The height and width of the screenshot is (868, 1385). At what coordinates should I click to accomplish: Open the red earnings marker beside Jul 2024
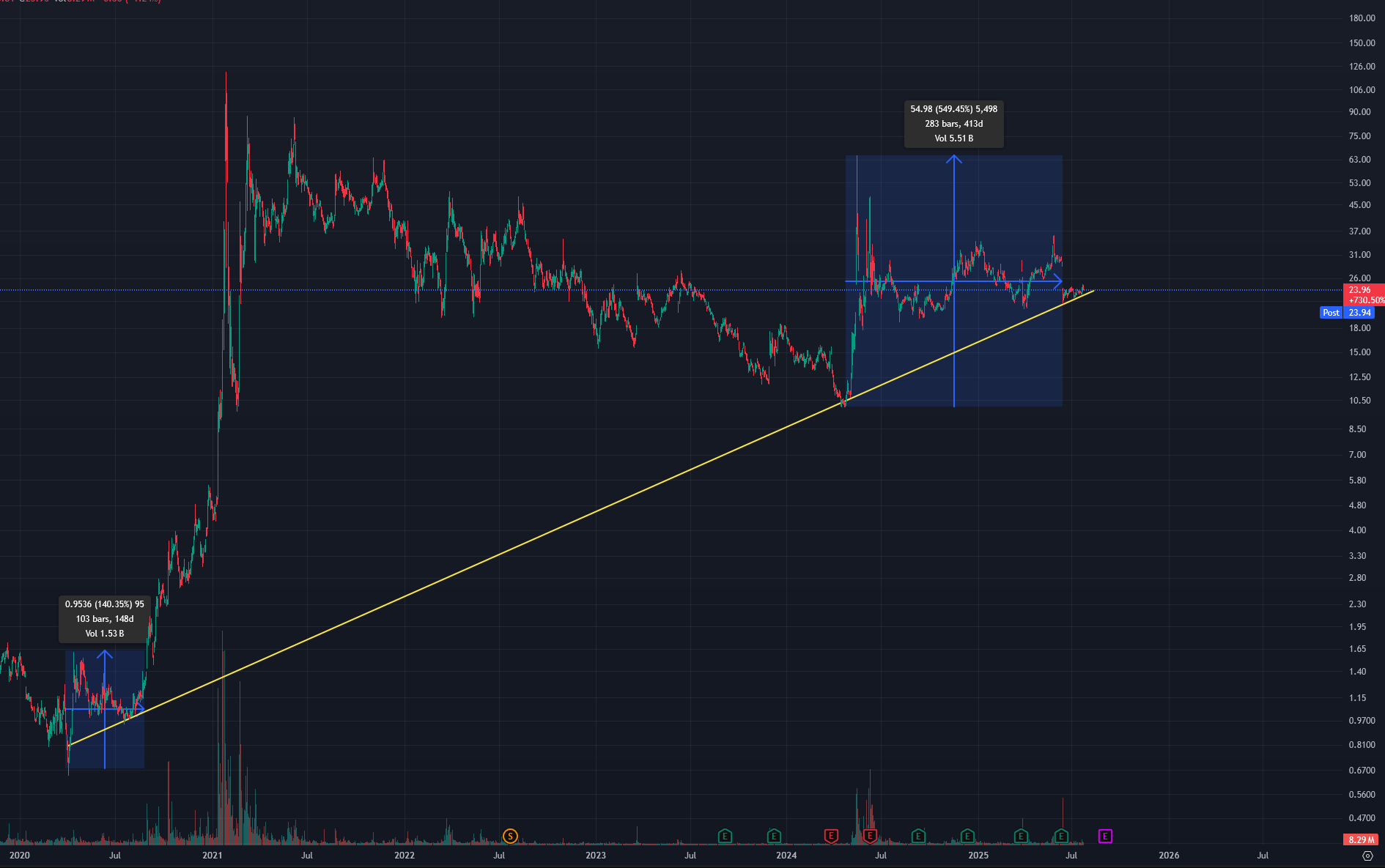pos(870,836)
